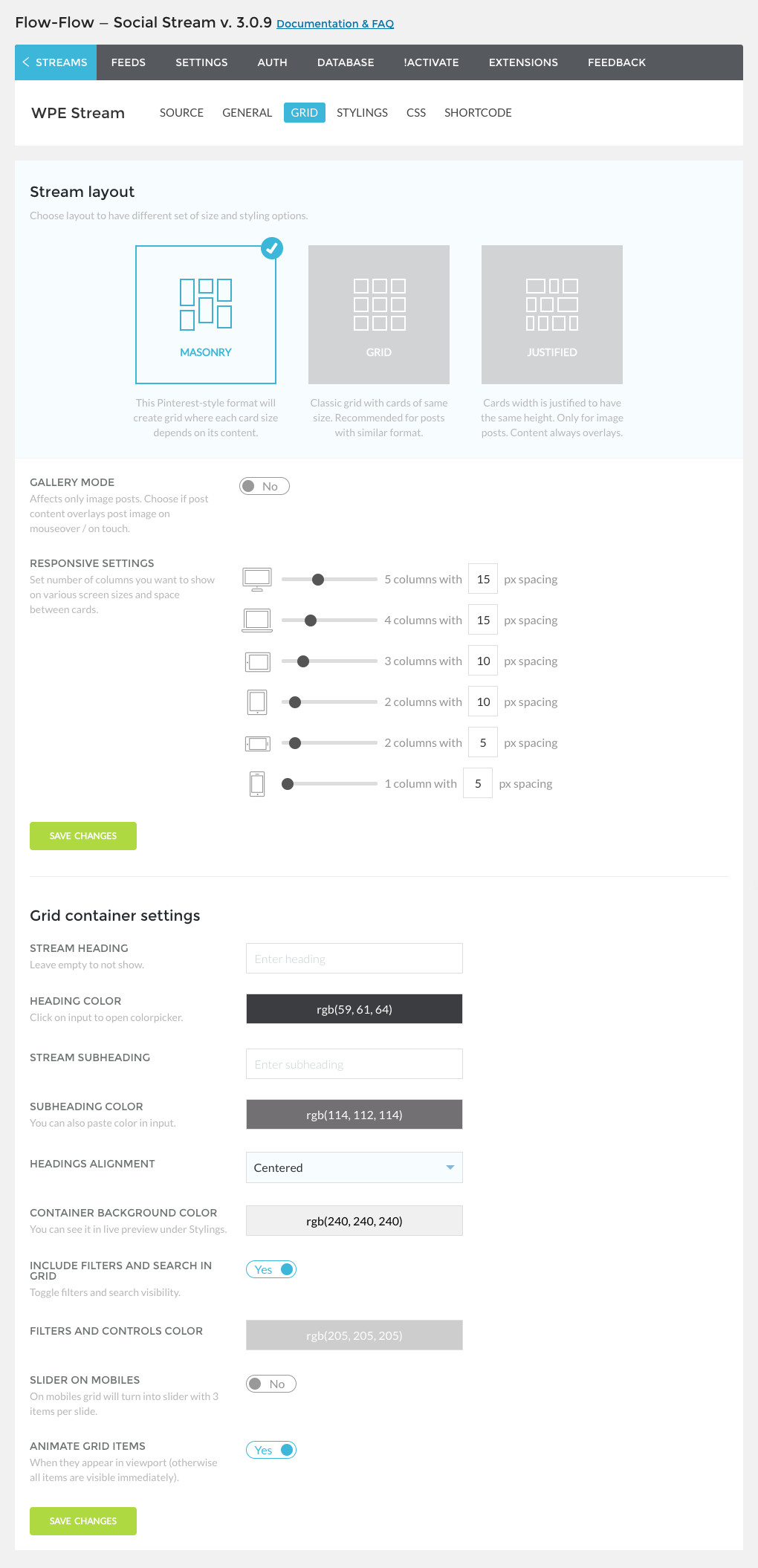Click the portrait mobile phone icon
This screenshot has width=758, height=1568.
[257, 784]
